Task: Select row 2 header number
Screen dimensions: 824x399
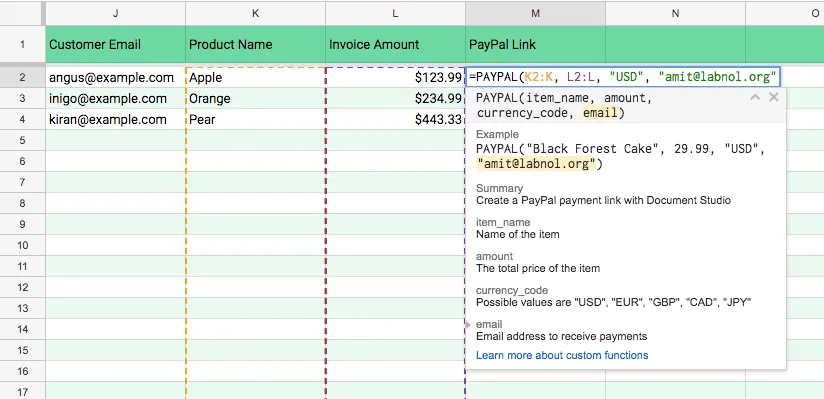Action: [22, 77]
